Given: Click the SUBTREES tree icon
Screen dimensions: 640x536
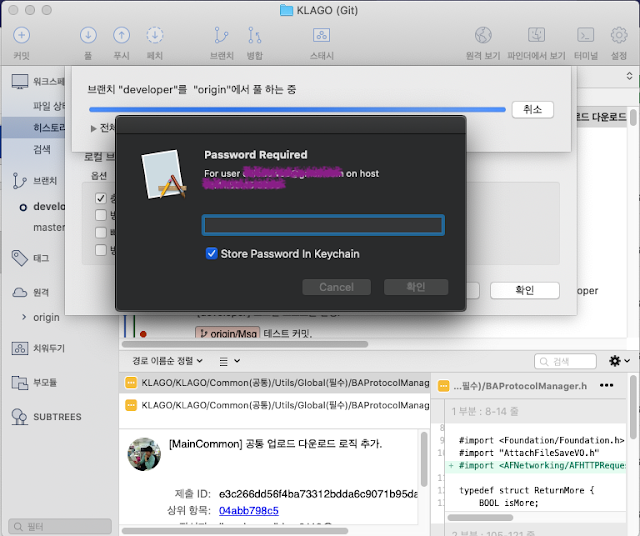Looking at the screenshot, I should tap(19, 417).
